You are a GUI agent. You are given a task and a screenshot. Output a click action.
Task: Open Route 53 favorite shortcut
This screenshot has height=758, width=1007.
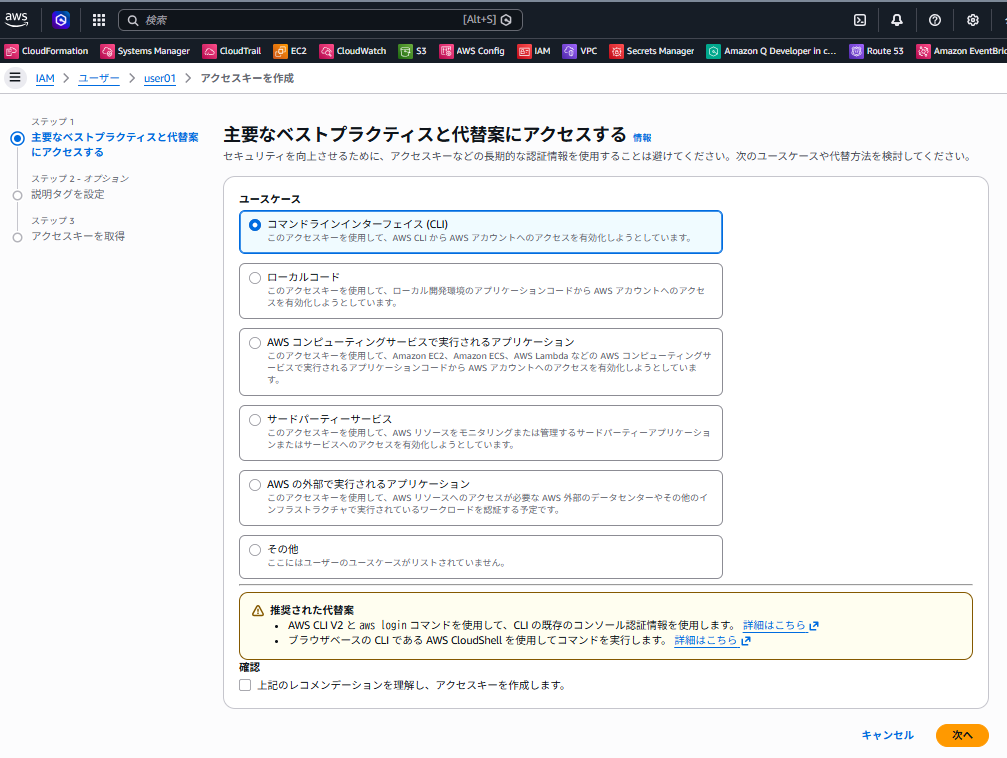tap(877, 51)
